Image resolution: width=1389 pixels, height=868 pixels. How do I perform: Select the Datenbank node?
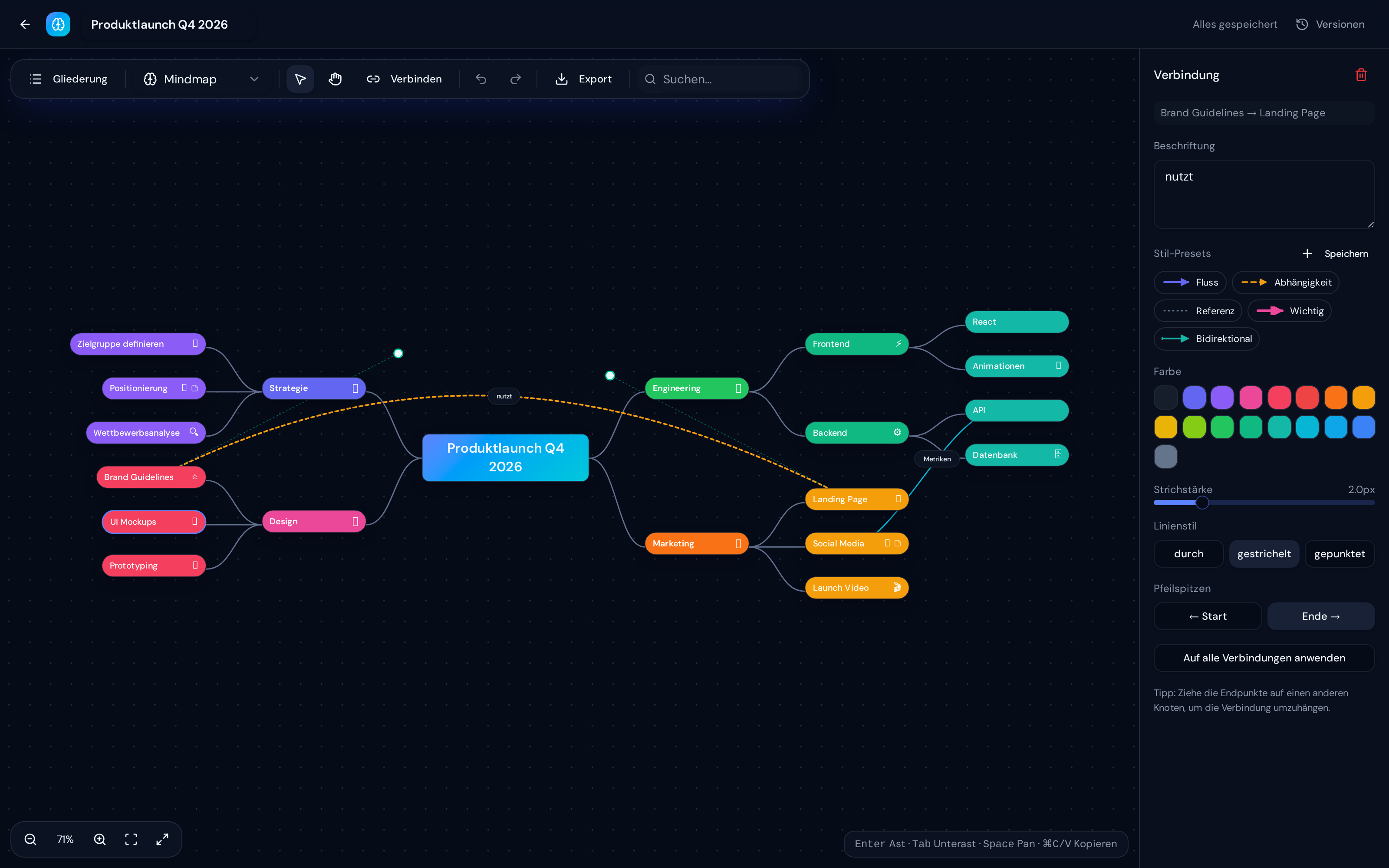tap(1017, 455)
